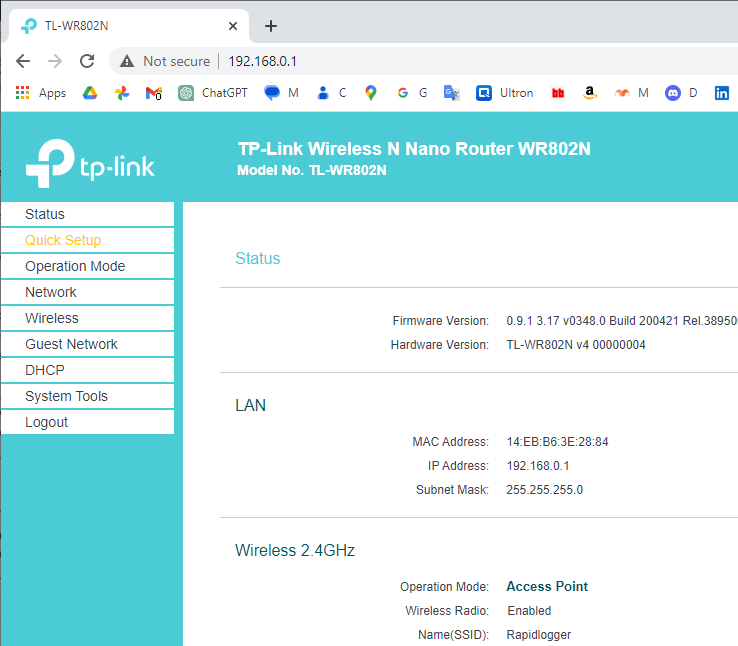This screenshot has height=646, width=738.
Task: Click the Subnet Mask label
Action: click(x=452, y=490)
